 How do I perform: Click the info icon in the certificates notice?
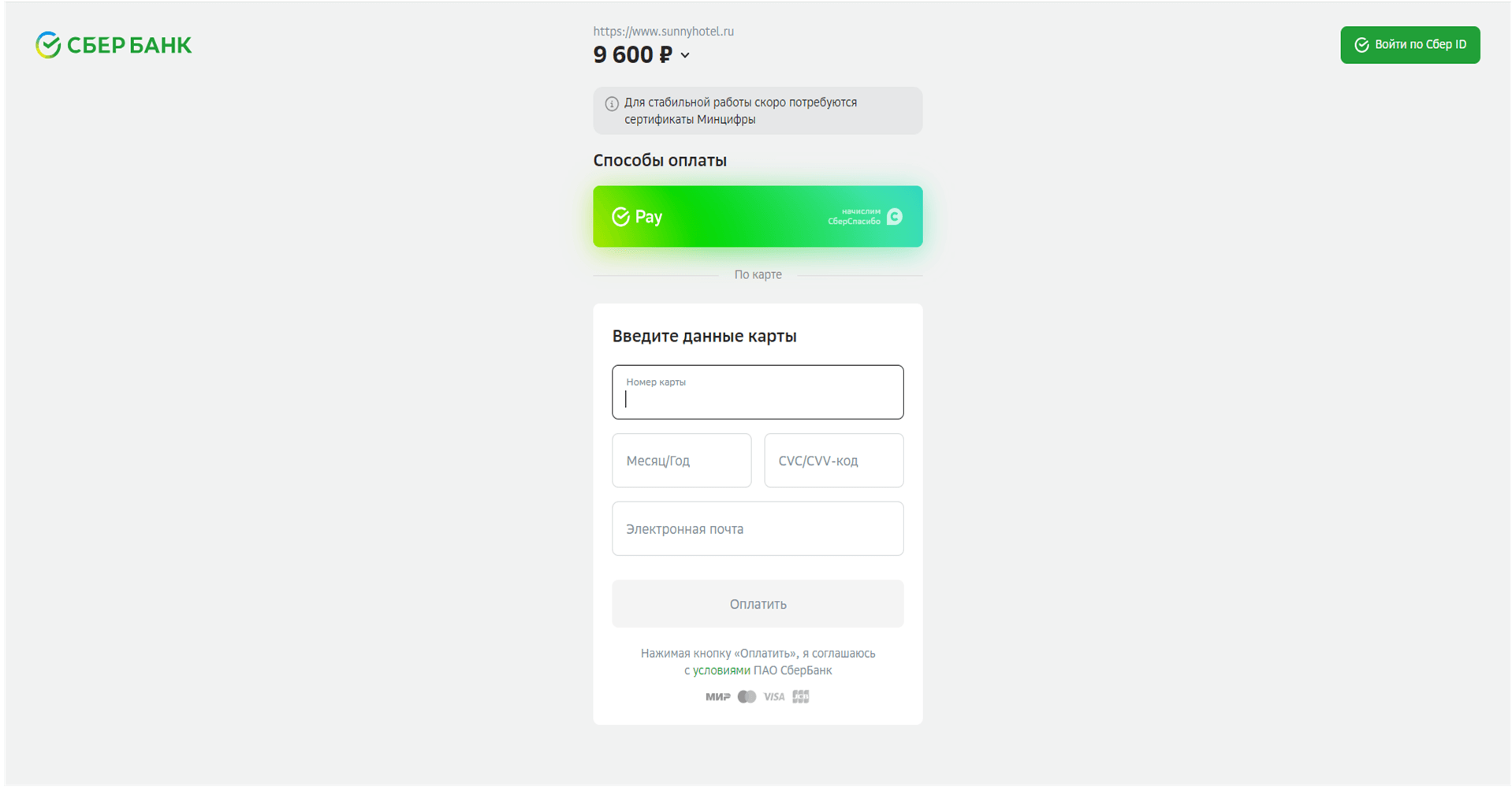tap(611, 103)
